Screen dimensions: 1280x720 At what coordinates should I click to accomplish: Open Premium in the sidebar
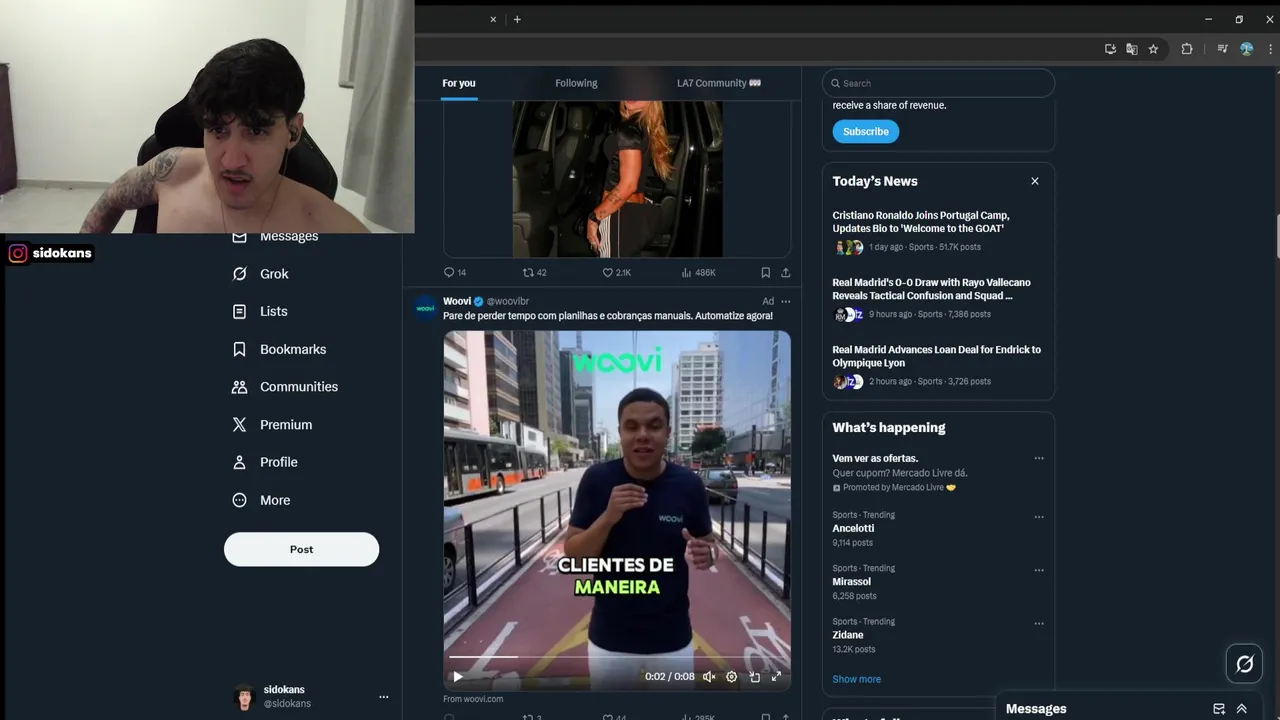tap(272, 425)
